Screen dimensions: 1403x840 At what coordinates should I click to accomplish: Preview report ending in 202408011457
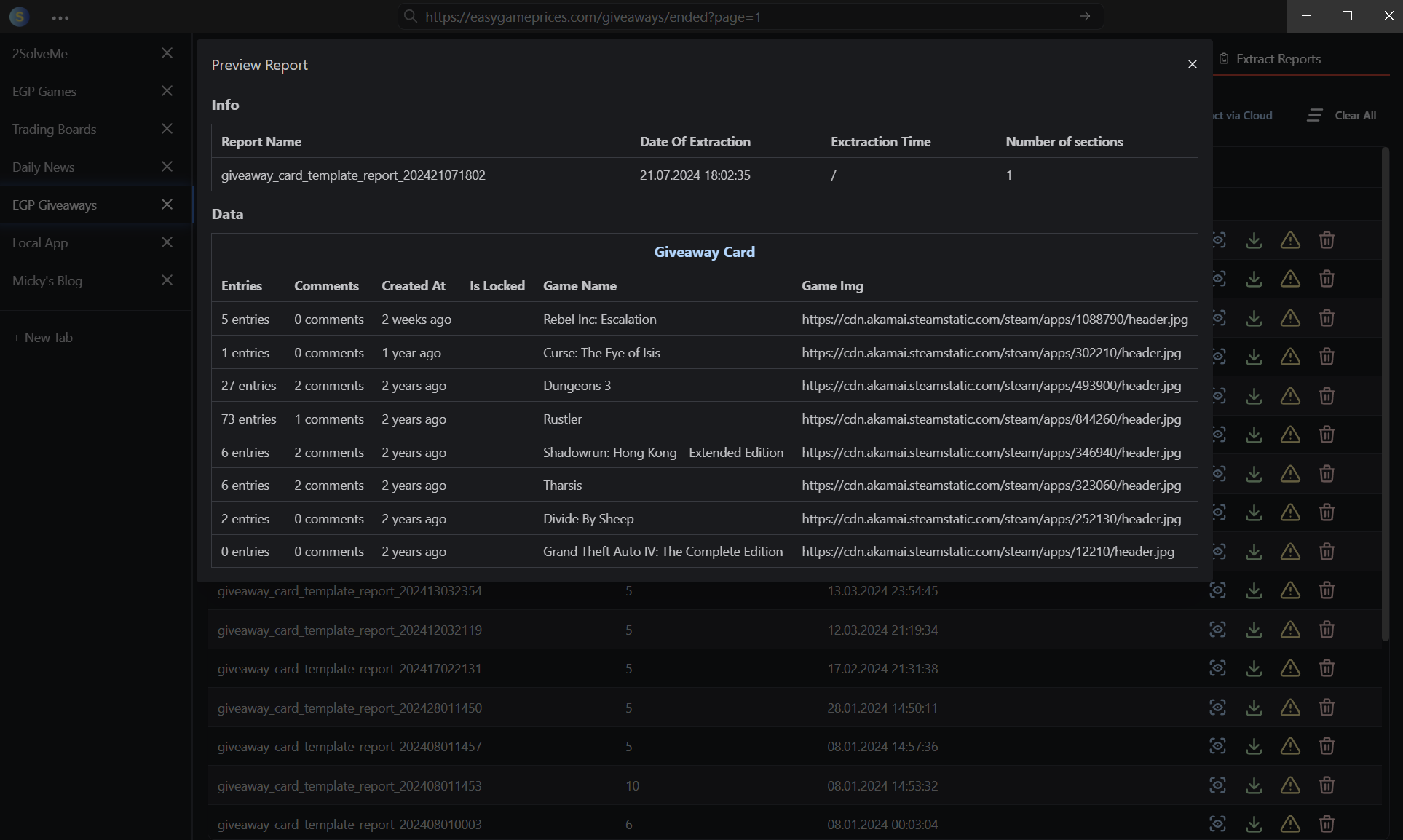point(1217,746)
